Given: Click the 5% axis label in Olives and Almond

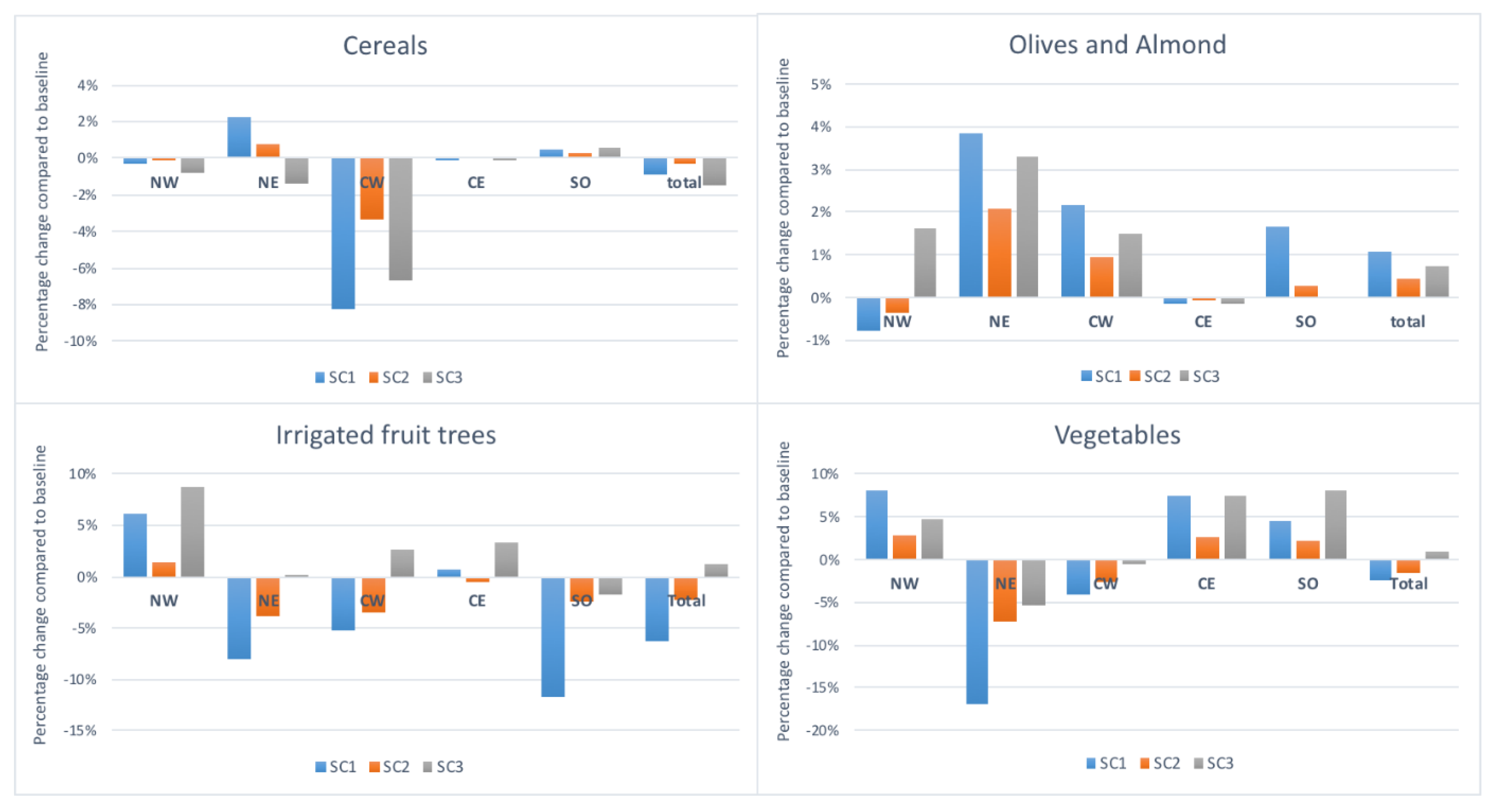Looking at the screenshot, I should pos(821,85).
